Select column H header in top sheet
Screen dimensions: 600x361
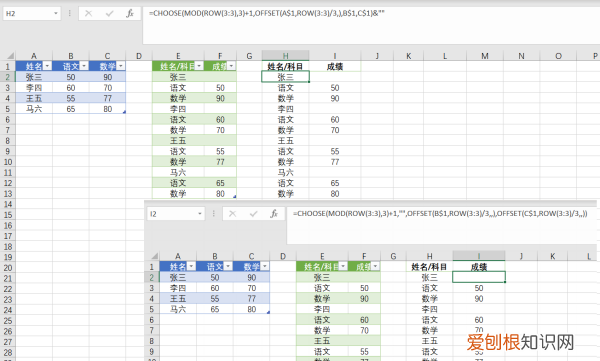[285, 56]
